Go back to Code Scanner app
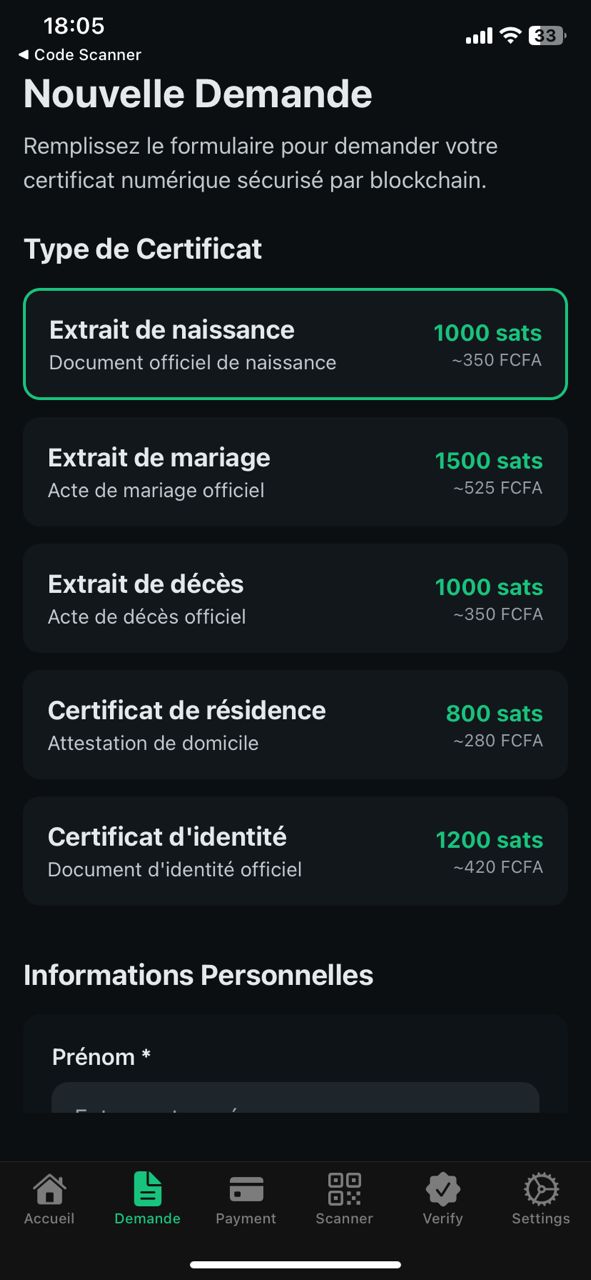591x1280 pixels. tap(80, 55)
